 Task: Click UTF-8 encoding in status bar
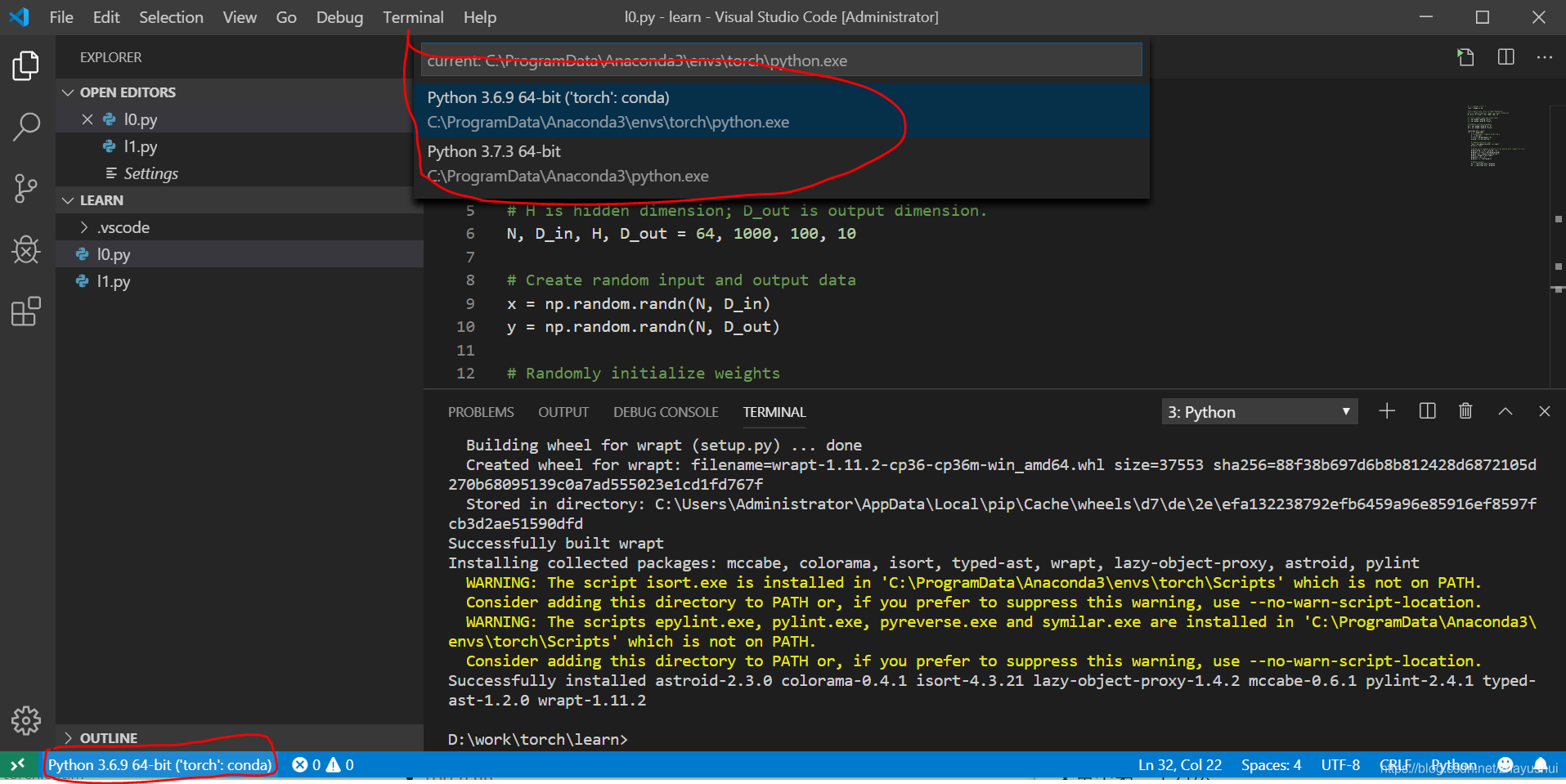(x=1340, y=764)
